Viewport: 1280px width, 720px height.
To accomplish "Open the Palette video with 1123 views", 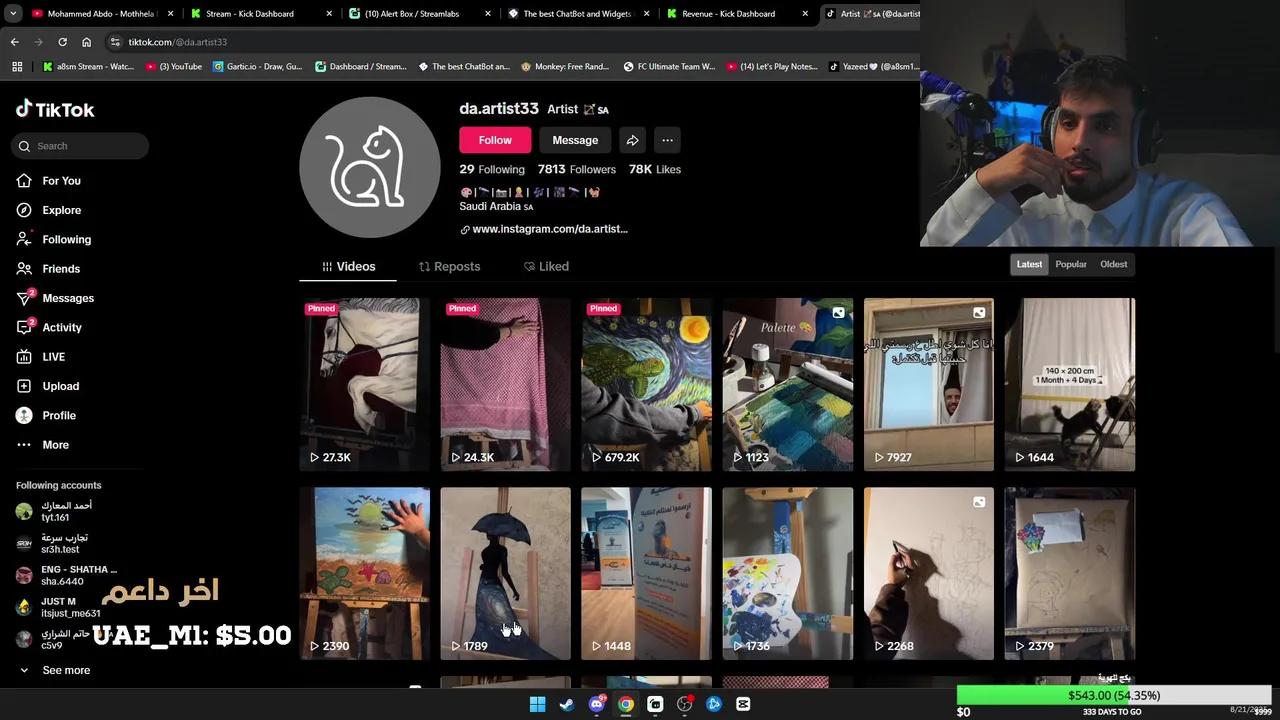I will pos(788,384).
